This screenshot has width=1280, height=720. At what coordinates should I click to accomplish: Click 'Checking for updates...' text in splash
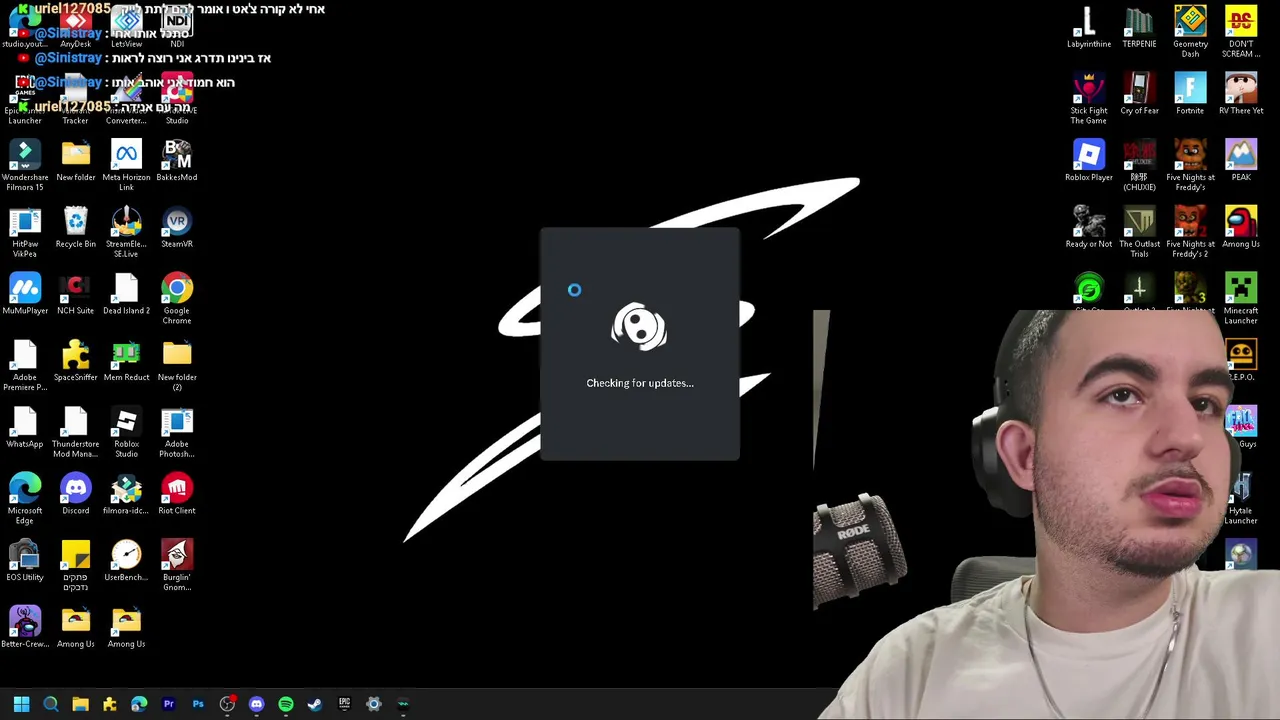[x=640, y=383]
